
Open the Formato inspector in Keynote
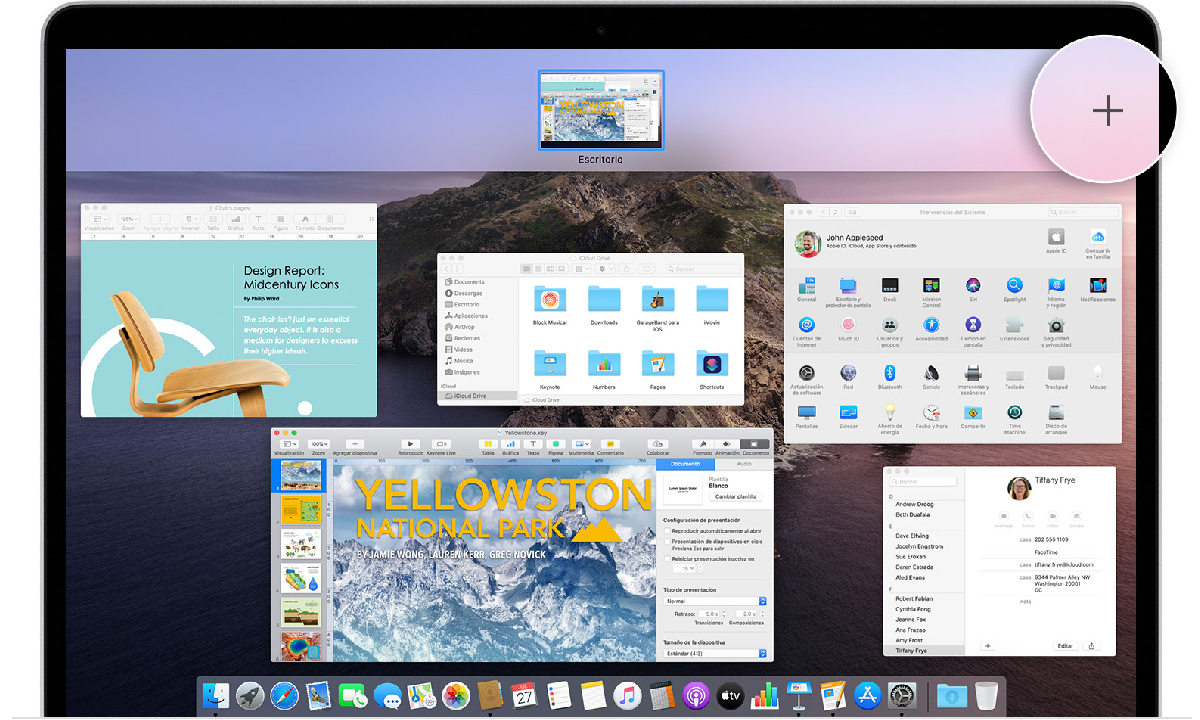pos(702,443)
